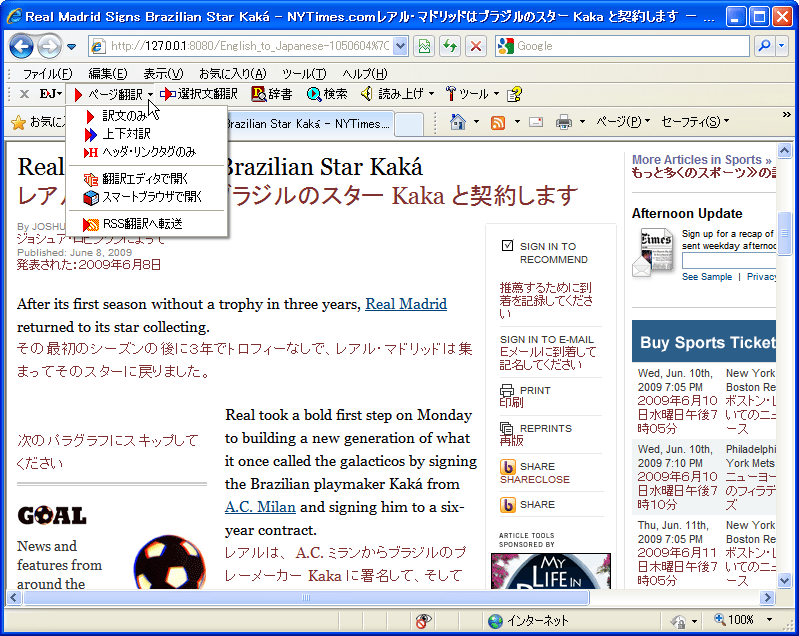Expand command bar overflow chevron
Viewport: 799px width, 636px height.
click(787, 115)
